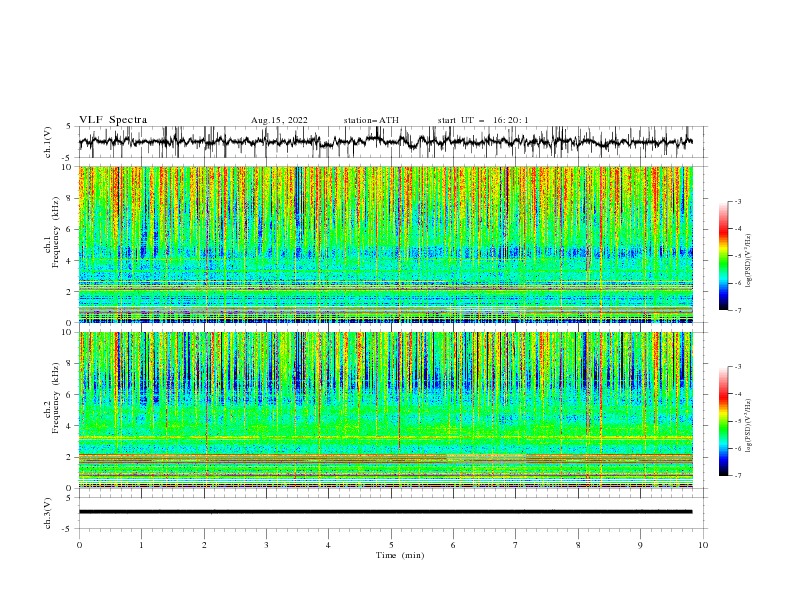The height and width of the screenshot is (612, 792).
Task: Click the time axis tick label "6"
Action: pos(453,545)
